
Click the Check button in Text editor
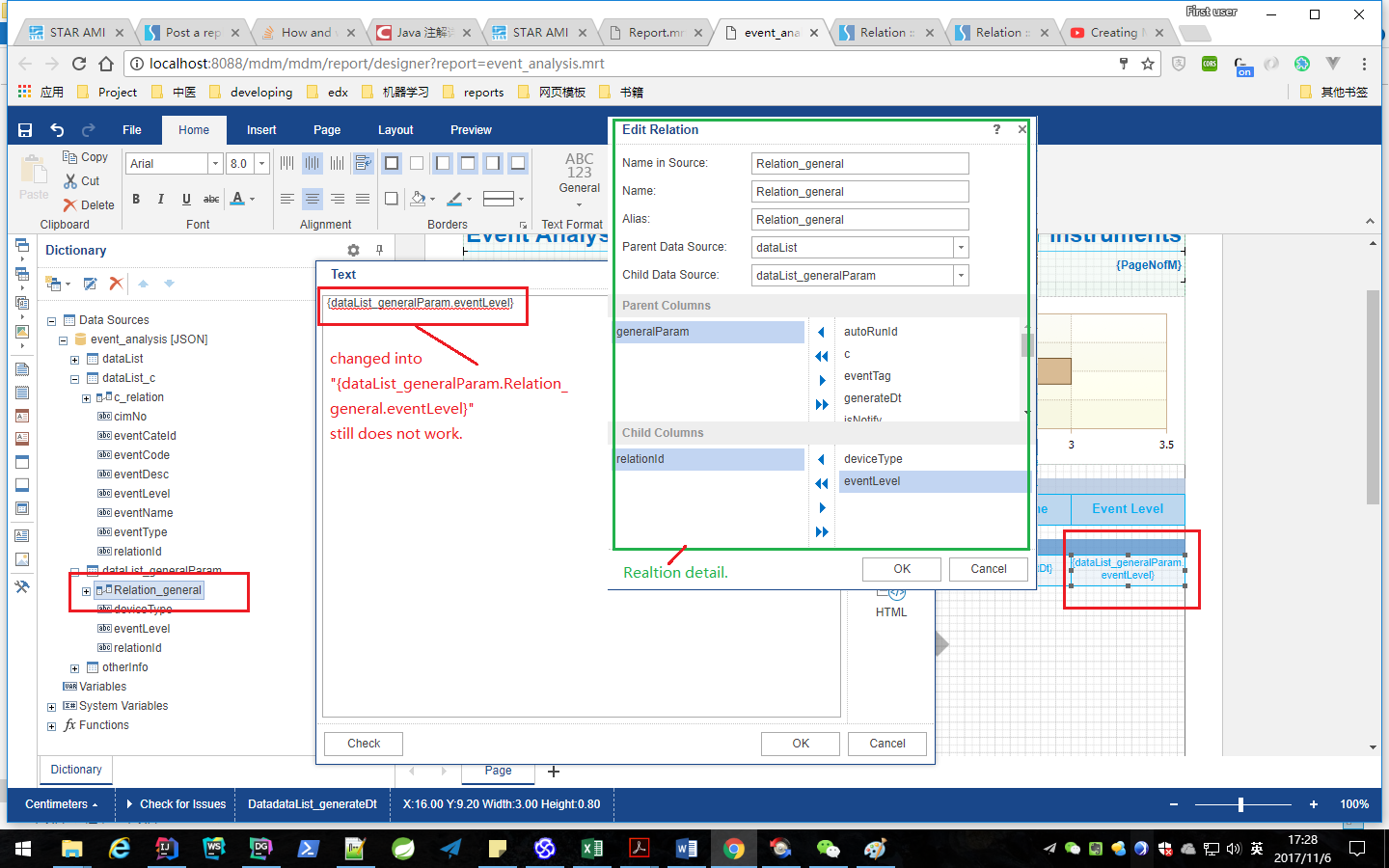click(x=364, y=744)
